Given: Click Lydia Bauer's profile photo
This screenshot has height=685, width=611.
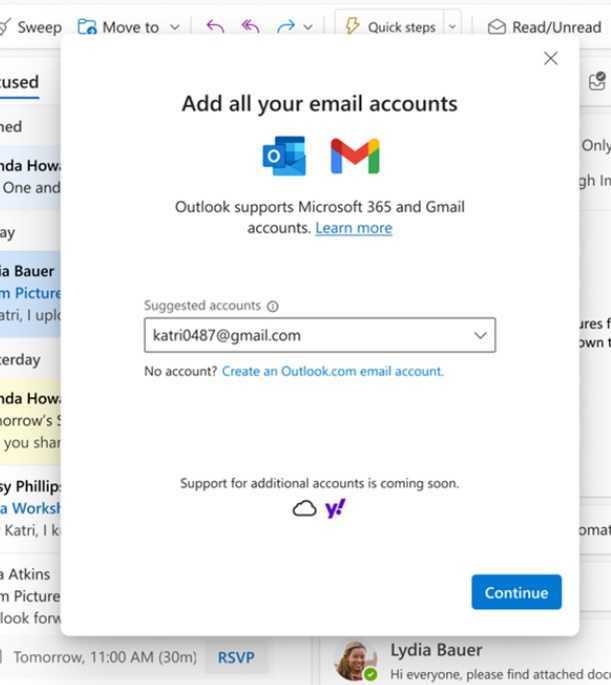Looking at the screenshot, I should [355, 661].
